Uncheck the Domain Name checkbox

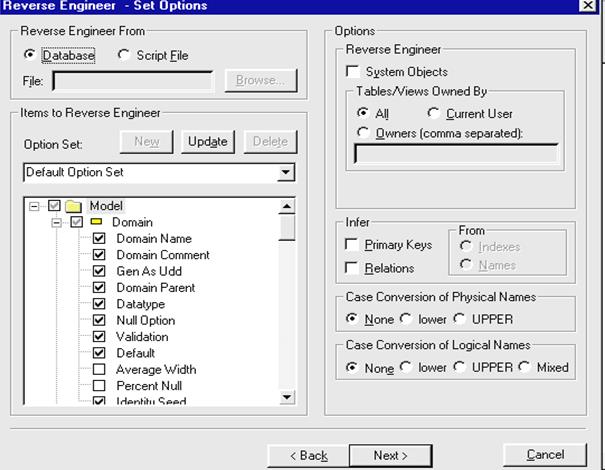point(99,238)
